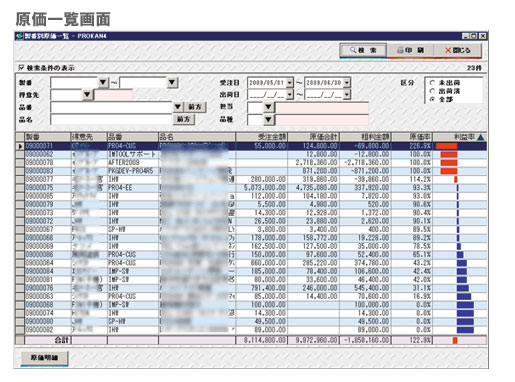Image resolution: width=515 pixels, height=382 pixels.
Task: Open the 得意先 dropdown arrow
Action: (x=87, y=95)
